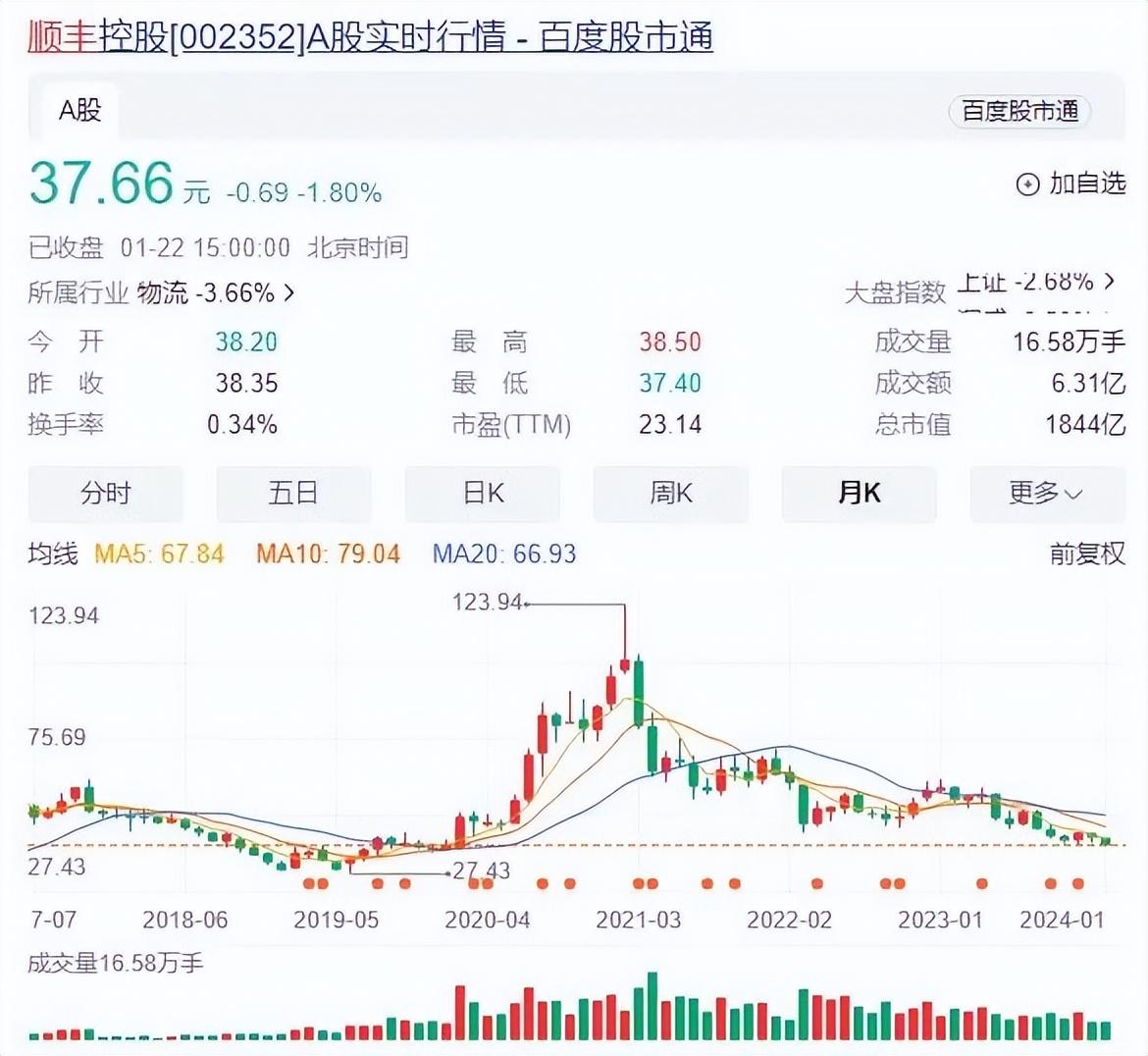Click the plus icon beside 加自选

[1028, 184]
